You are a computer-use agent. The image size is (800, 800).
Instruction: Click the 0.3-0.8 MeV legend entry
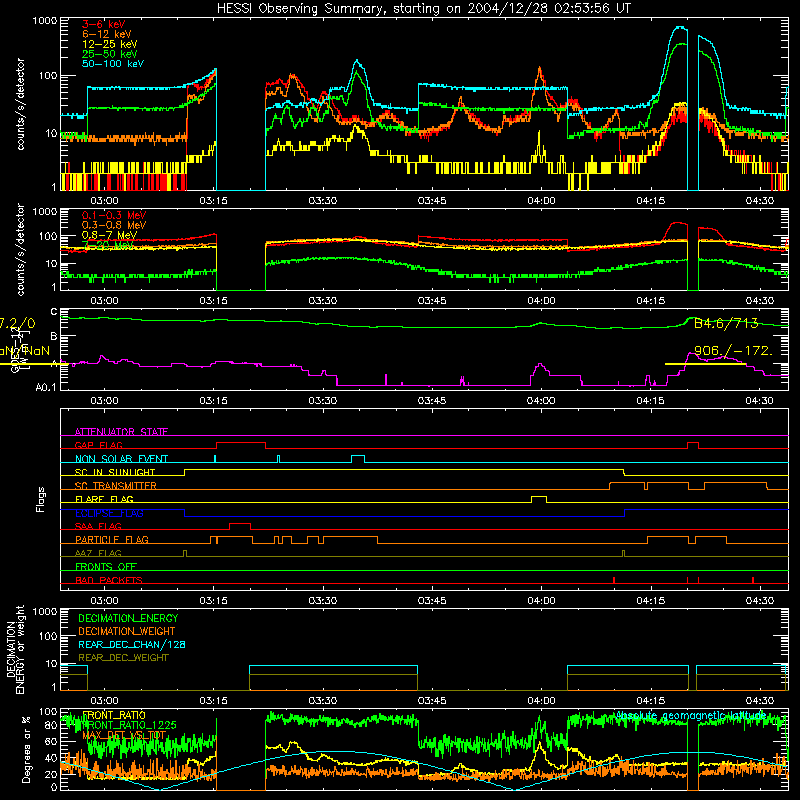click(x=114, y=225)
